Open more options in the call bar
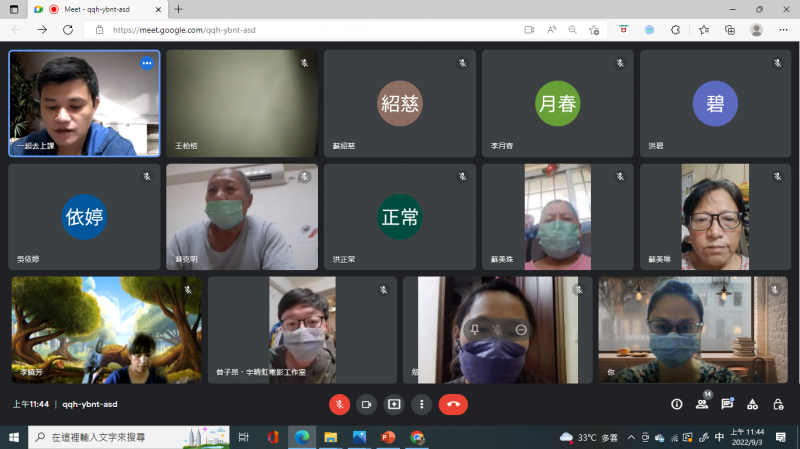This screenshot has height=449, width=800. coord(422,404)
